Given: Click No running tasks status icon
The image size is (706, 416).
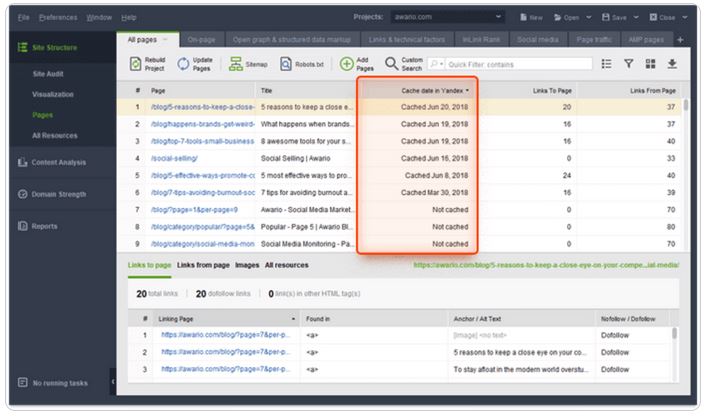Looking at the screenshot, I should pyautogui.click(x=23, y=383).
